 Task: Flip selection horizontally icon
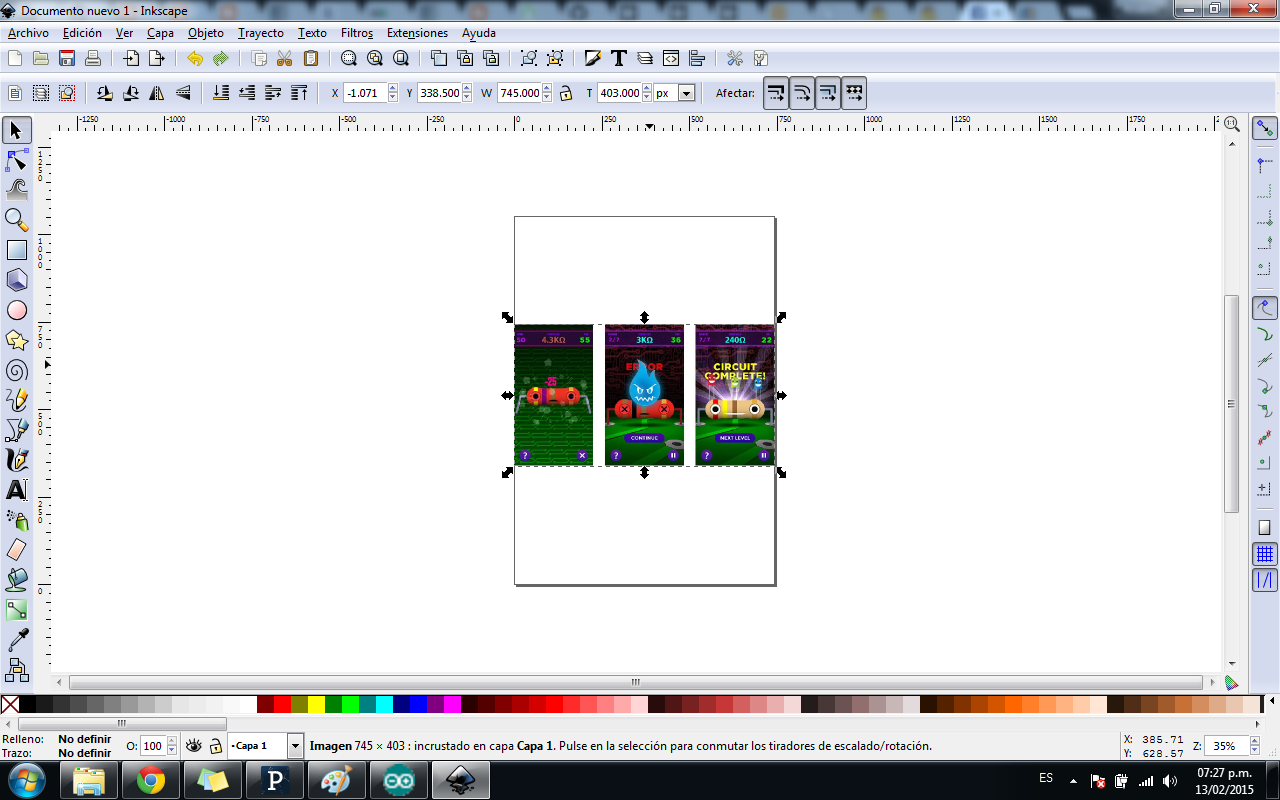[157, 93]
